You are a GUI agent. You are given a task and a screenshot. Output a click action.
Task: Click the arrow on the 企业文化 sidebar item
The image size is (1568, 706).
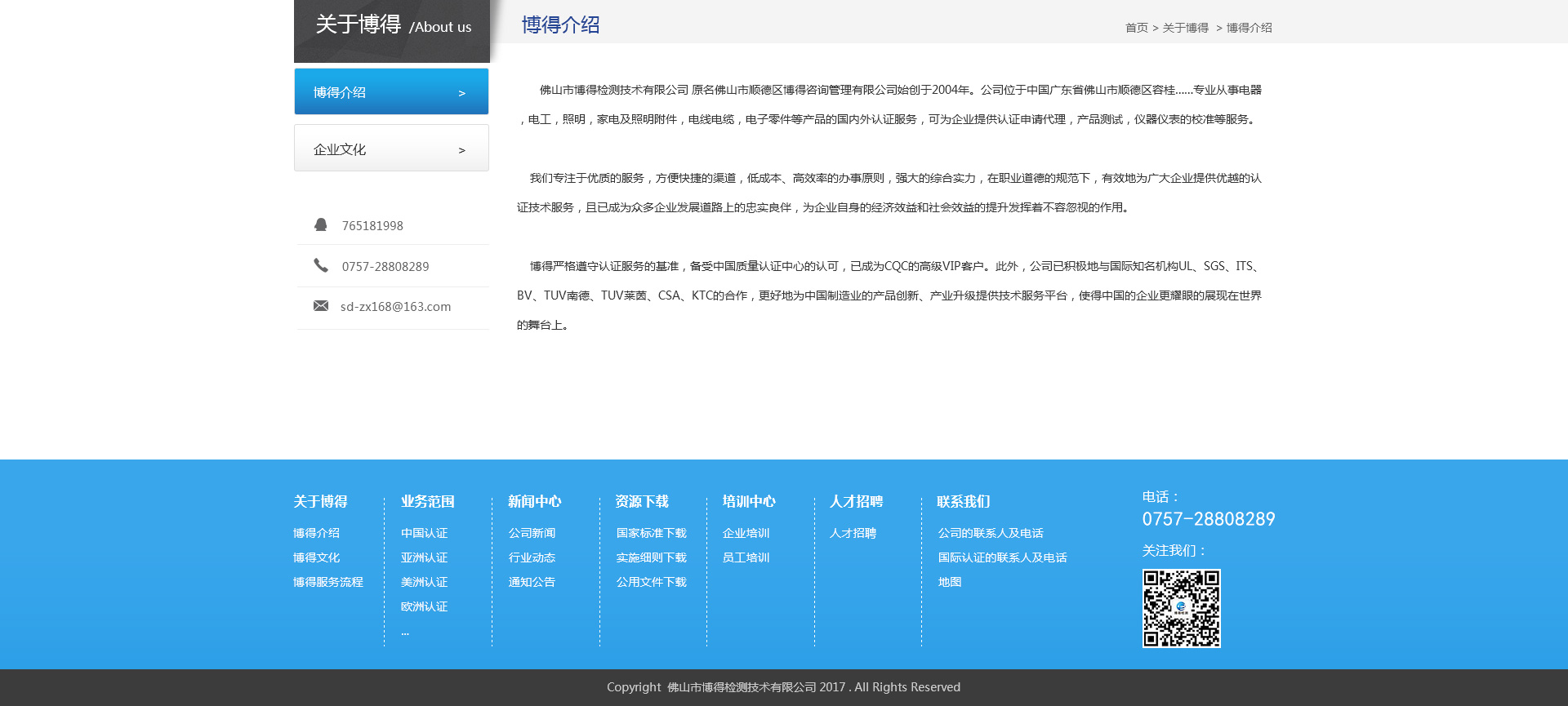(x=461, y=150)
